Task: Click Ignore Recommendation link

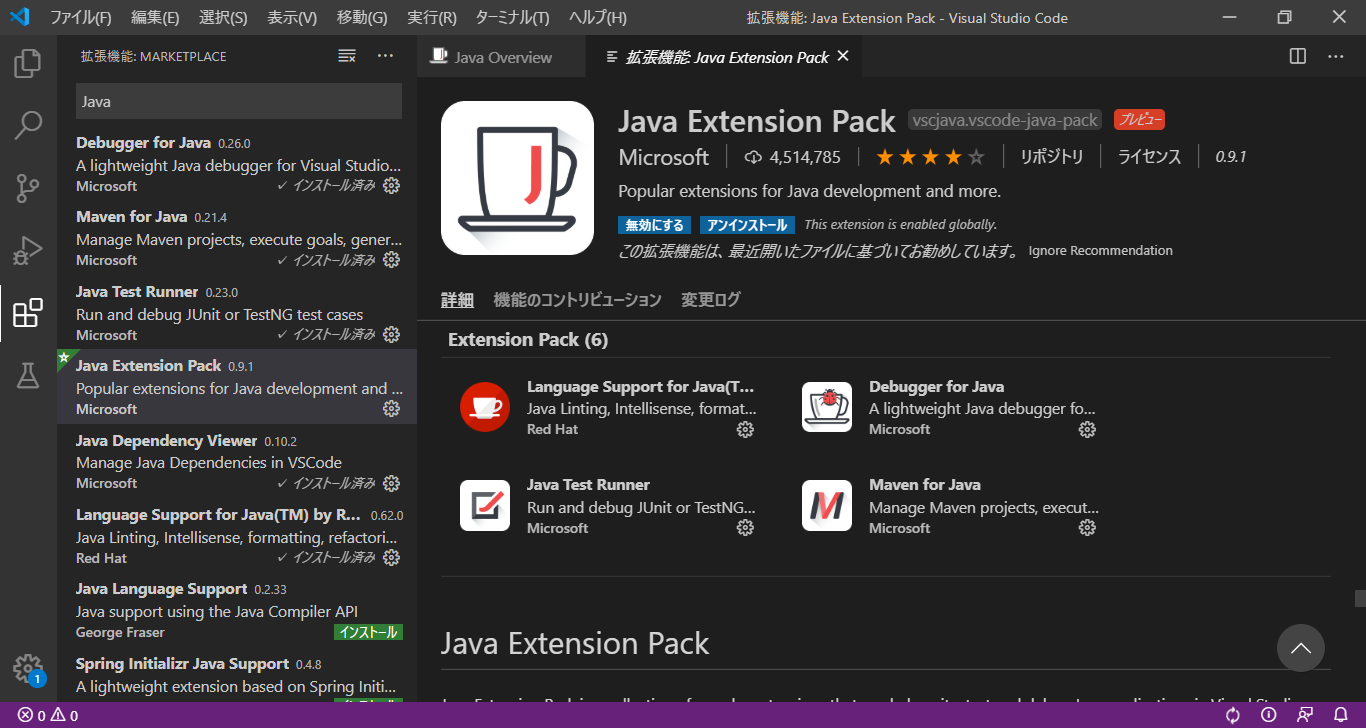Action: pyautogui.click(x=1100, y=251)
